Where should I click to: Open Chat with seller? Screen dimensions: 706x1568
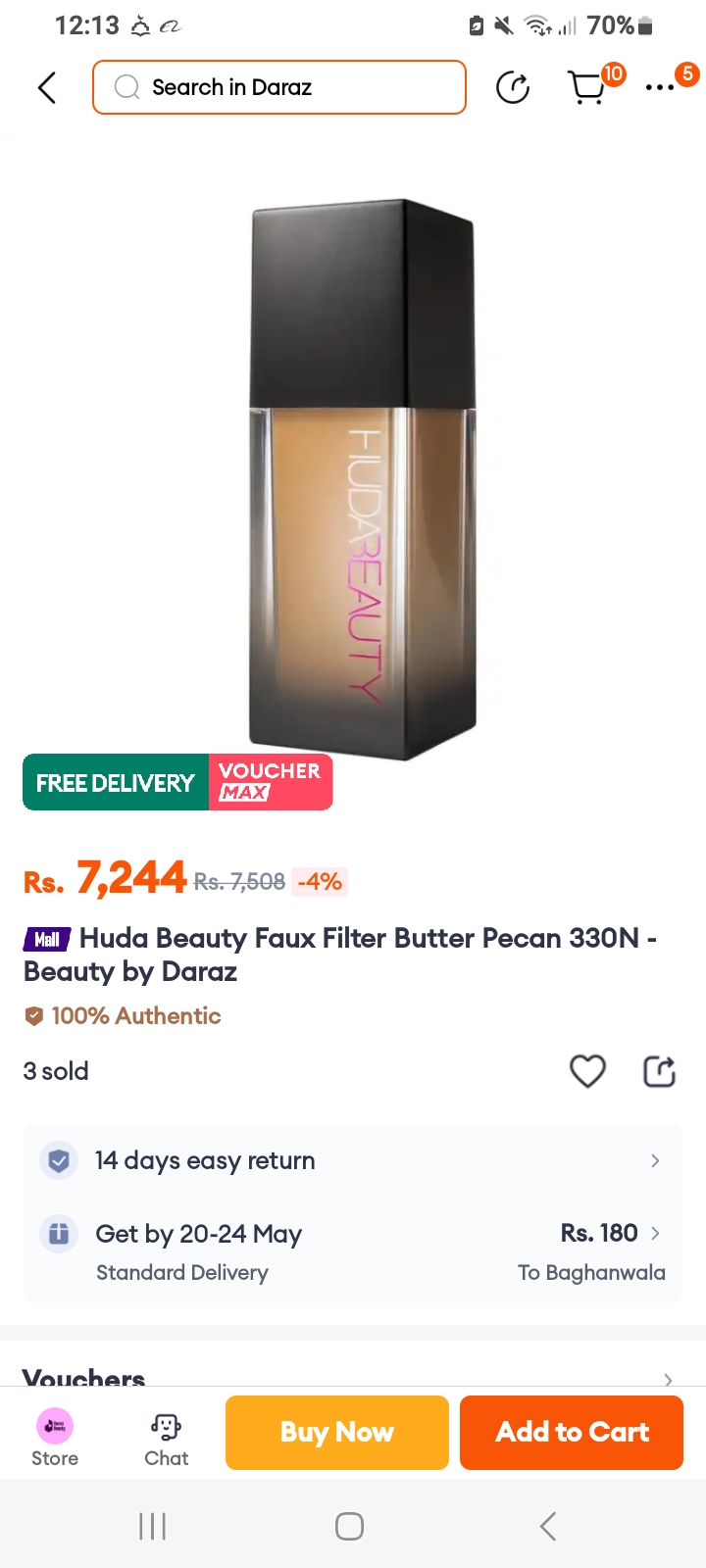click(166, 1437)
